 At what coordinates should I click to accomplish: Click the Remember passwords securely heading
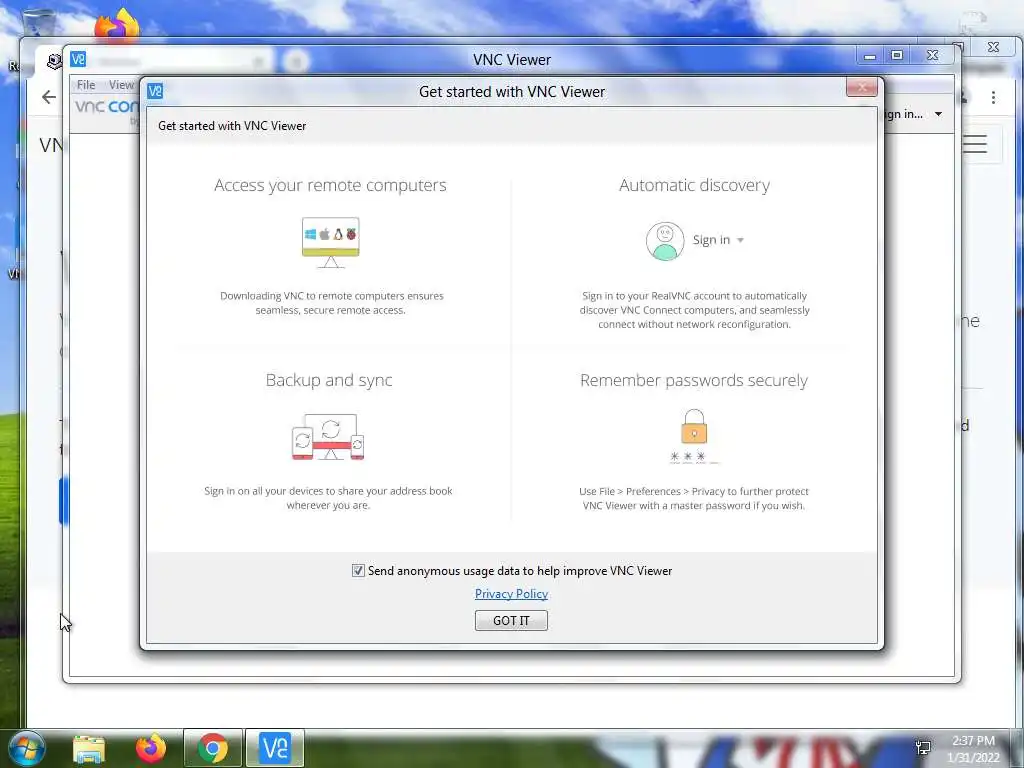coord(694,380)
